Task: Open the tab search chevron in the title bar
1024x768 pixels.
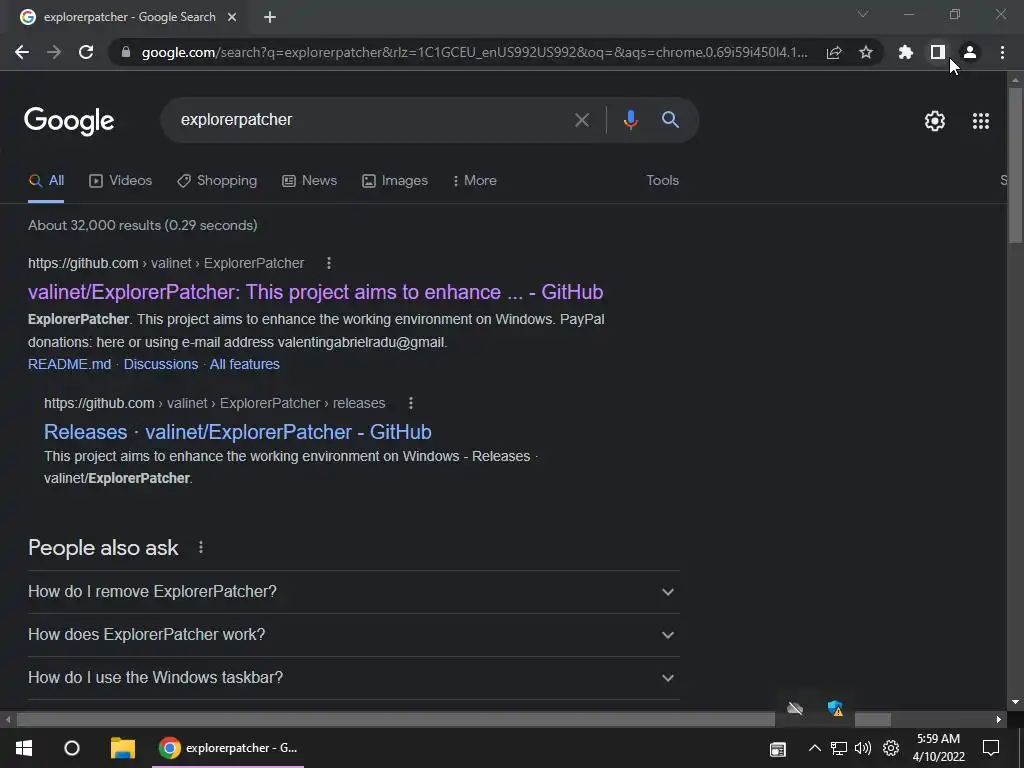Action: click(x=863, y=14)
